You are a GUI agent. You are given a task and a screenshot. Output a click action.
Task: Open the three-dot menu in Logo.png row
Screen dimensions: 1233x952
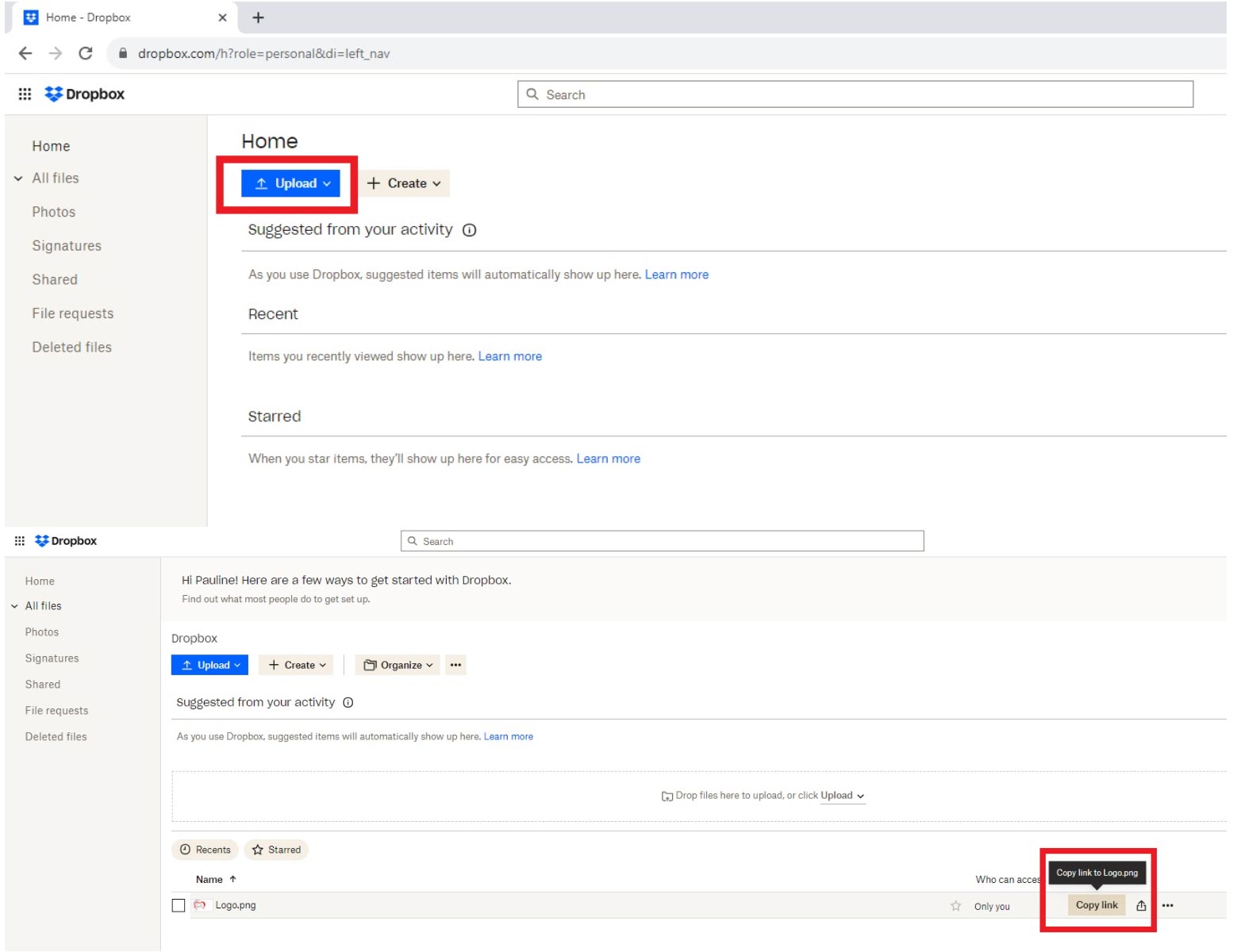click(1167, 905)
